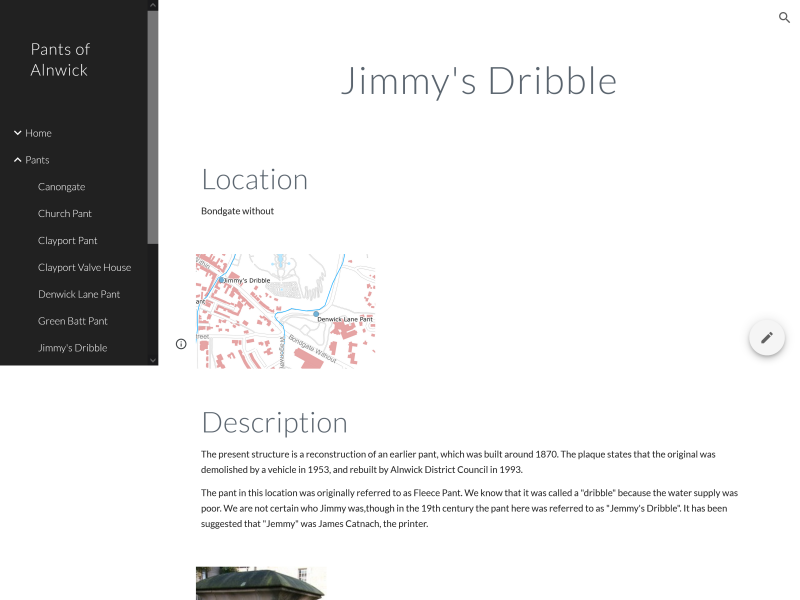
Task: Select Green Batt Pant in navigation
Action: [72, 321]
